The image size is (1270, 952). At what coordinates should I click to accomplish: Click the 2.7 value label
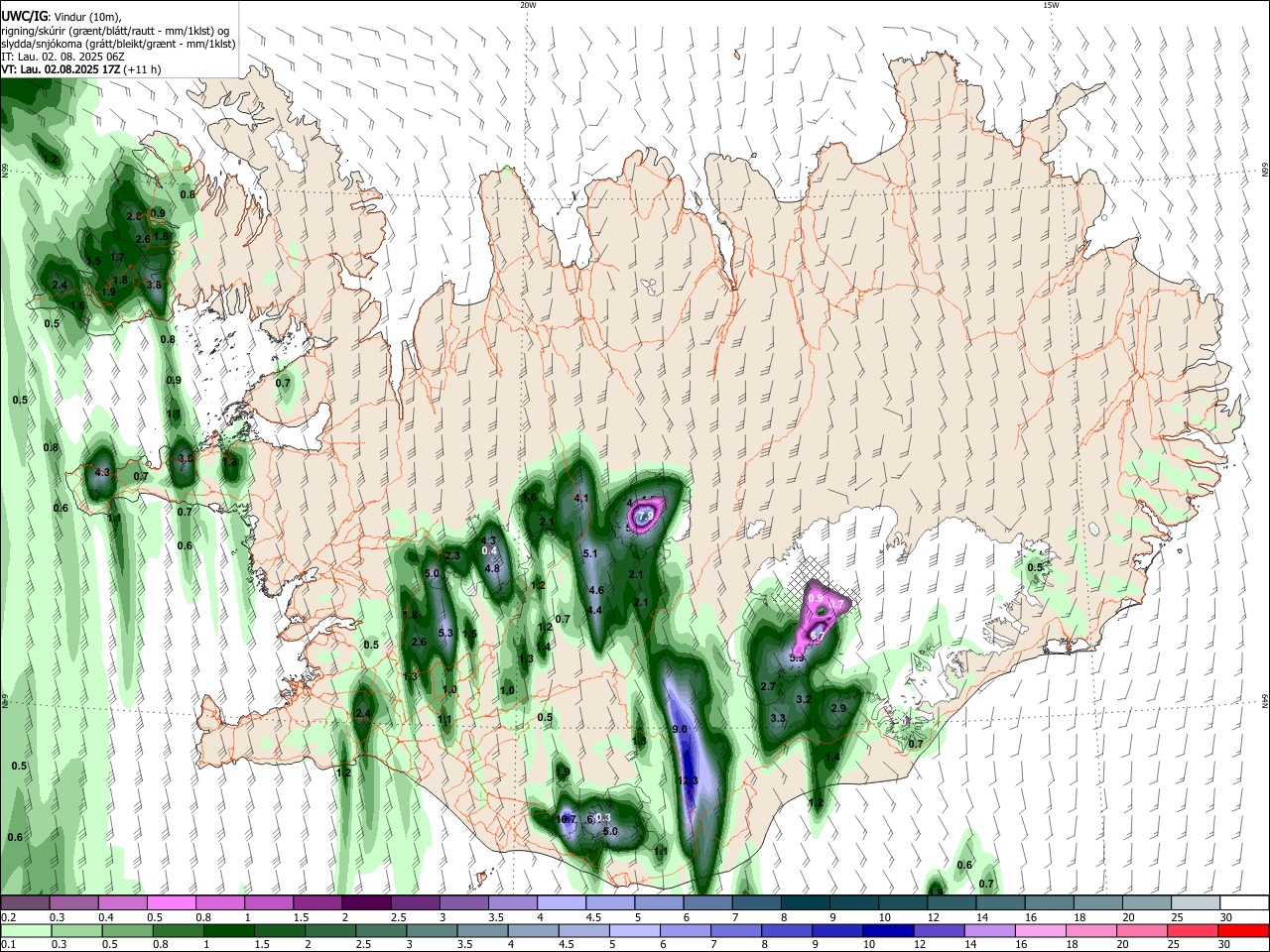pos(768,686)
